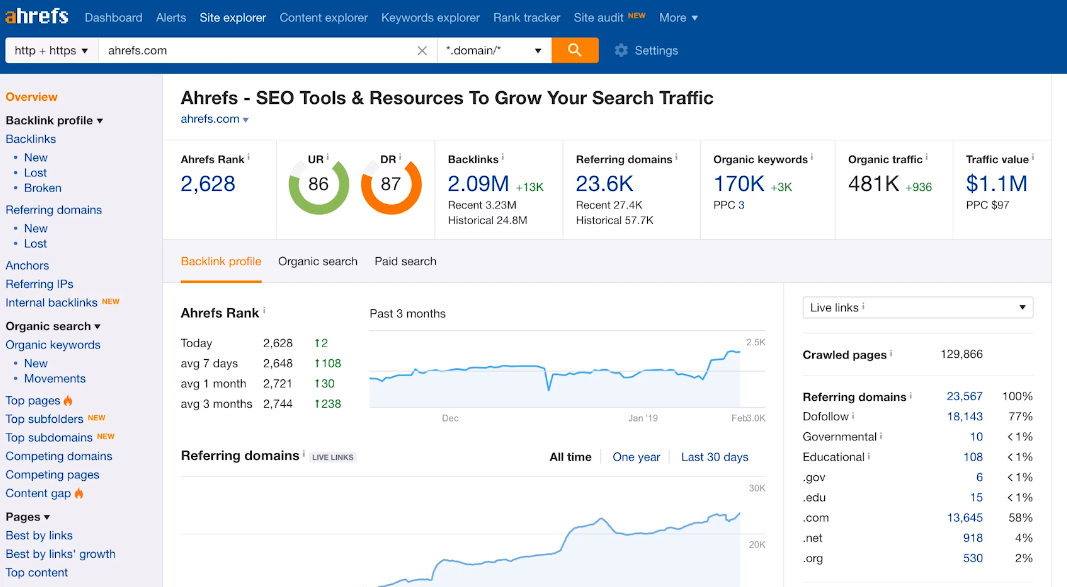
Task: Open Keywords explorer in the top navigation
Action: click(430, 18)
